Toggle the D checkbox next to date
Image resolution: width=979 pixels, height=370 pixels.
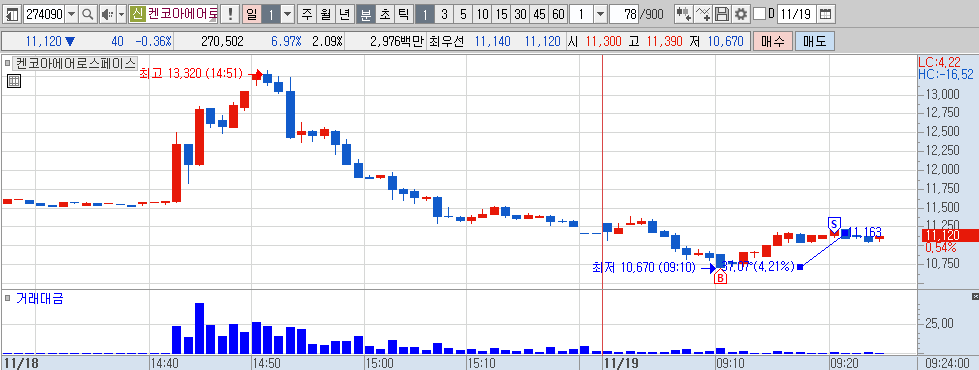[x=759, y=14]
